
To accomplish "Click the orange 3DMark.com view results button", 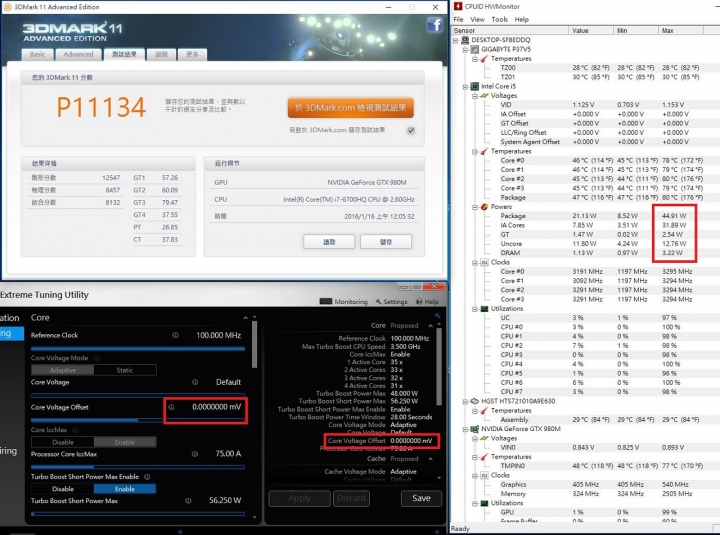I will click(x=351, y=108).
